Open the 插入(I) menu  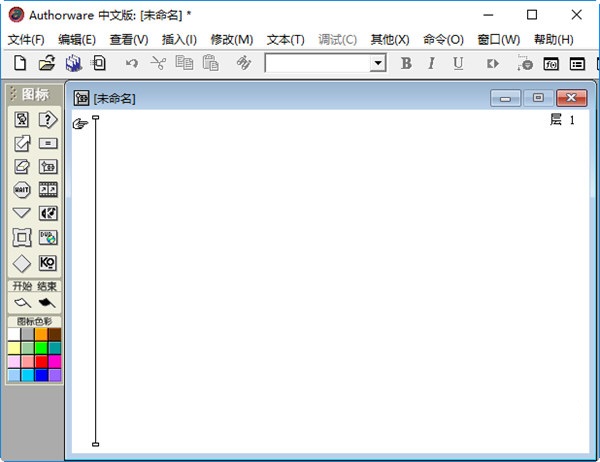click(x=179, y=39)
